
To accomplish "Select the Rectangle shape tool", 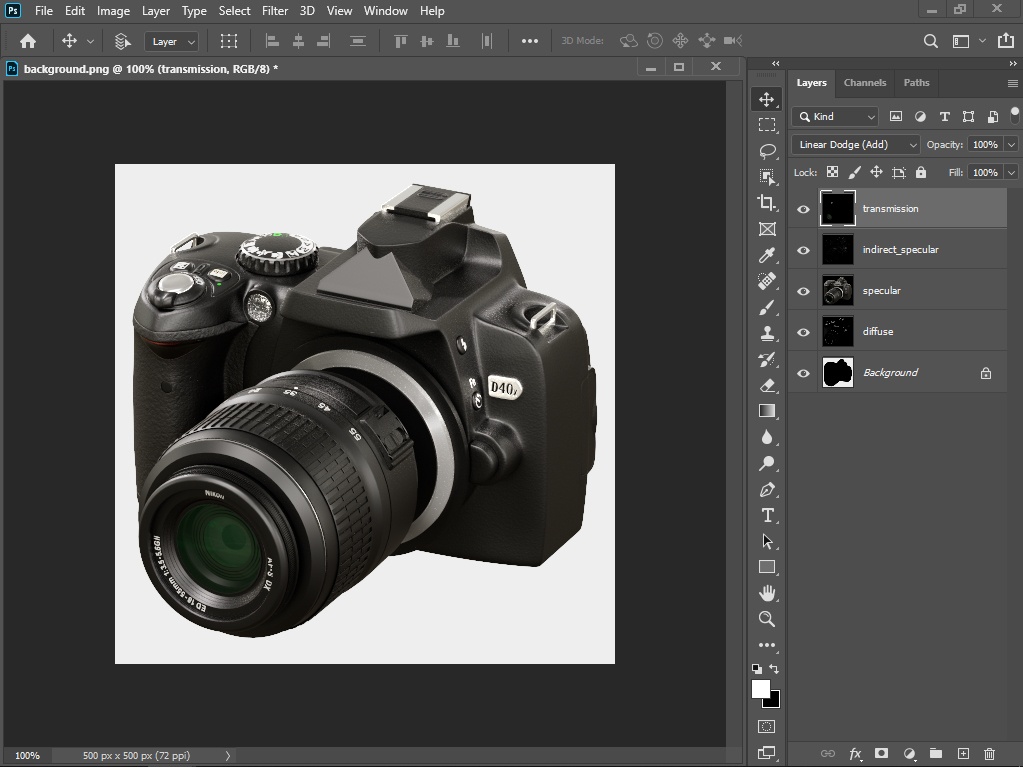I will click(x=767, y=567).
